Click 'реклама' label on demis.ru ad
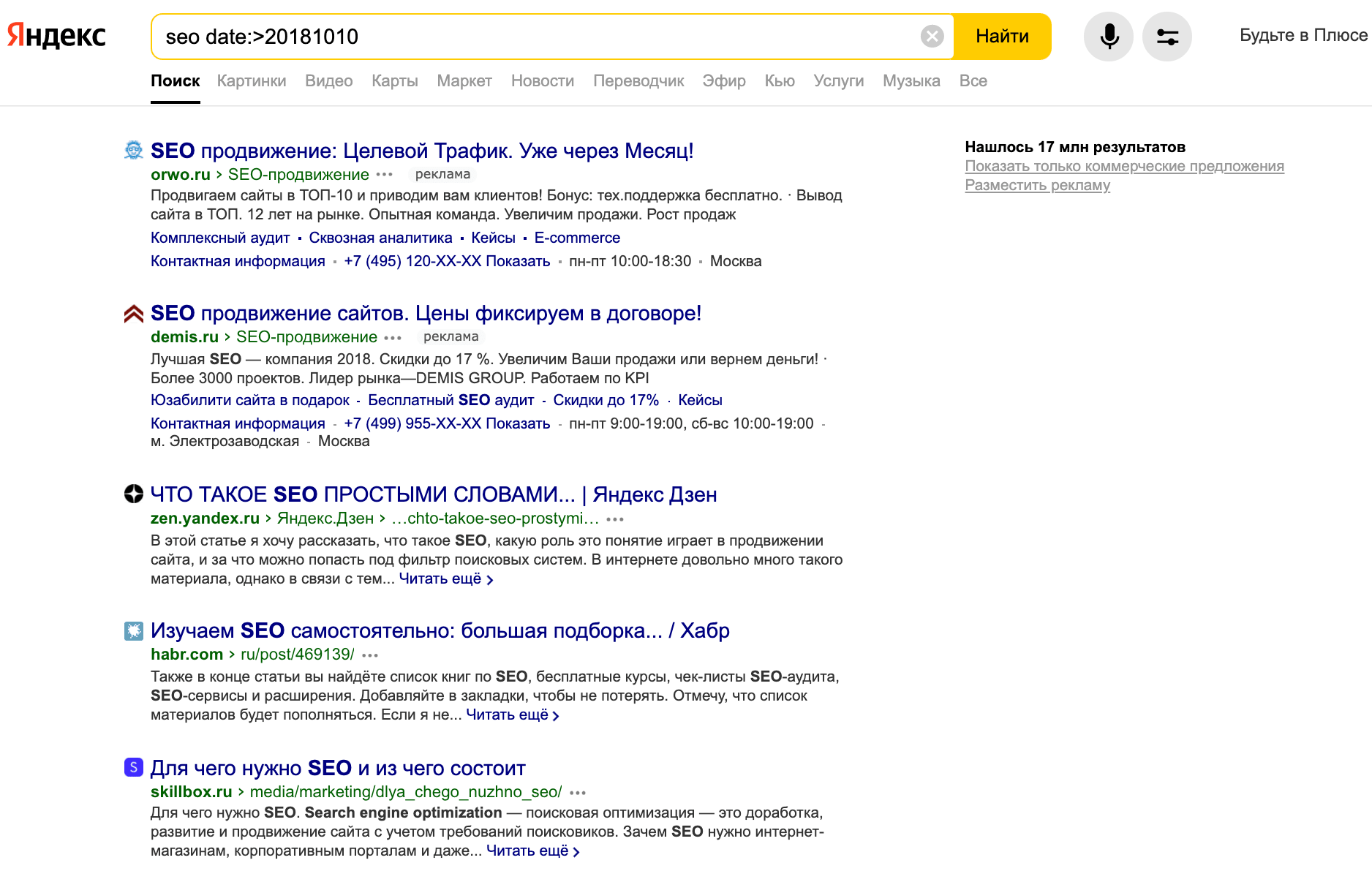The image size is (1372, 882). [x=451, y=336]
